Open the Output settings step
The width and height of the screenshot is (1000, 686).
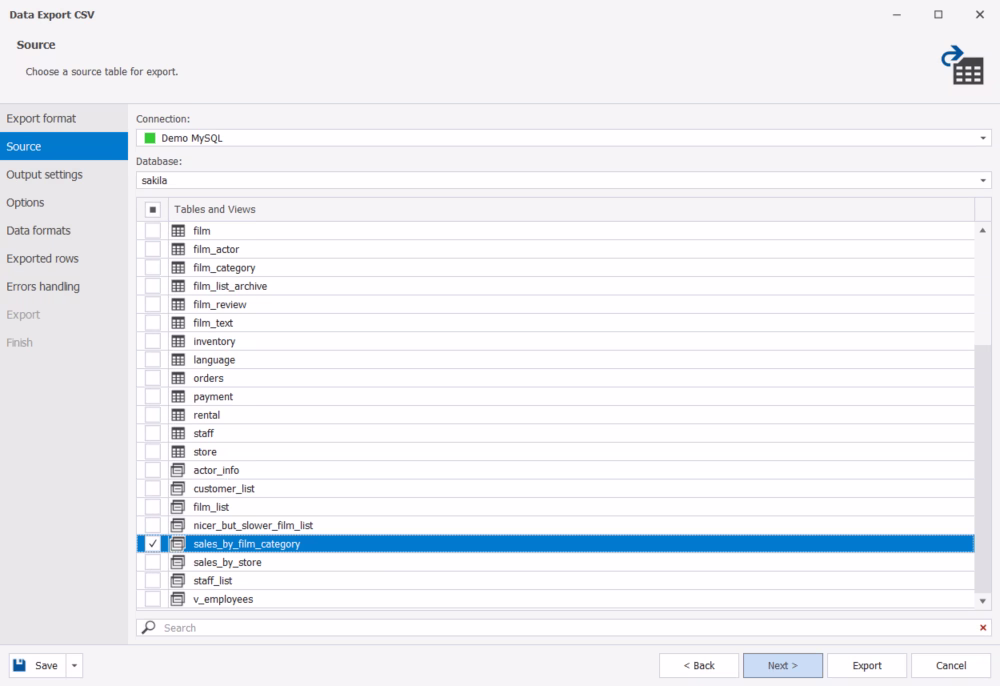pos(64,175)
